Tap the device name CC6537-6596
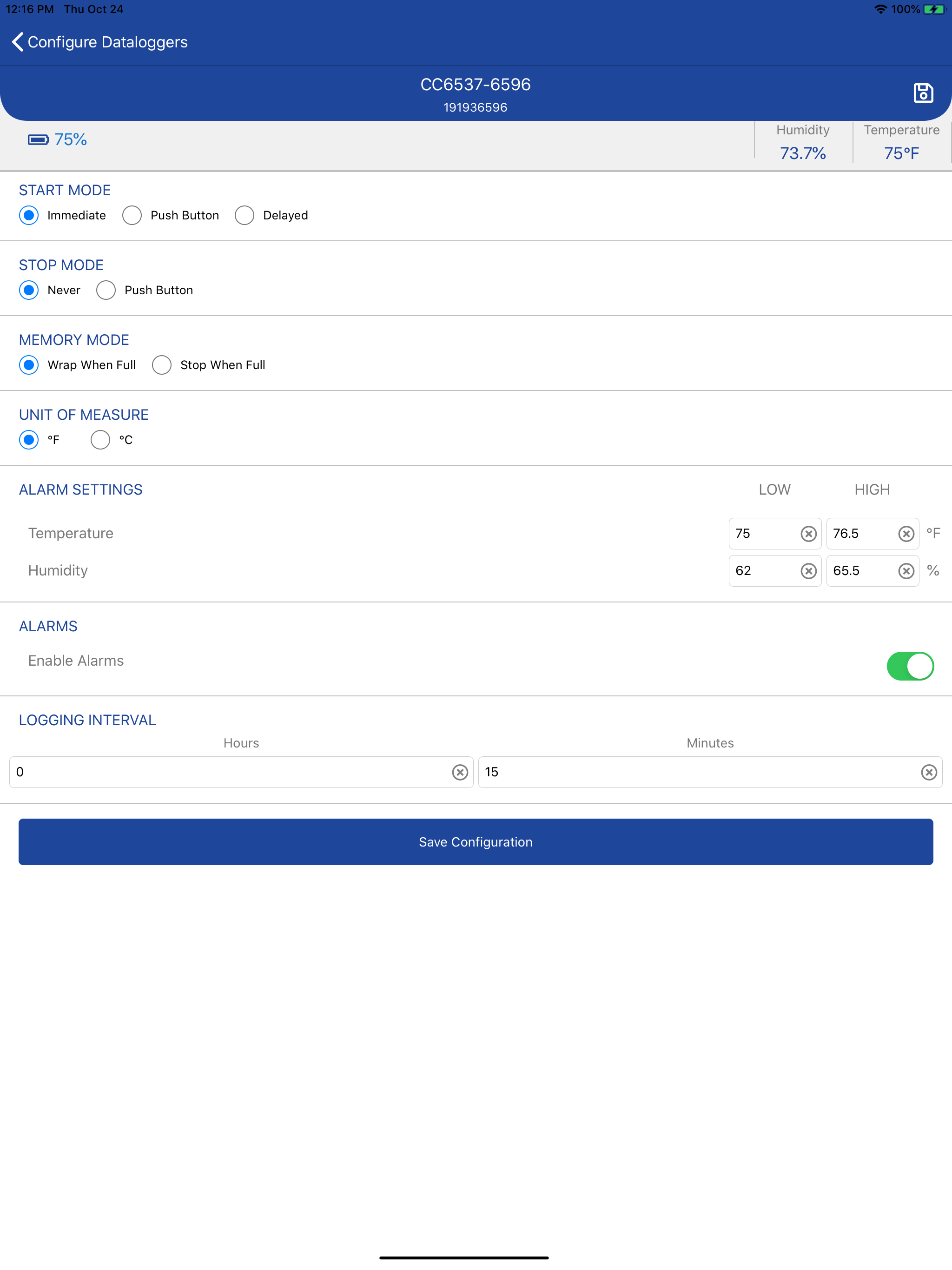Viewport: 952px width, 1270px height. pyautogui.click(x=476, y=85)
